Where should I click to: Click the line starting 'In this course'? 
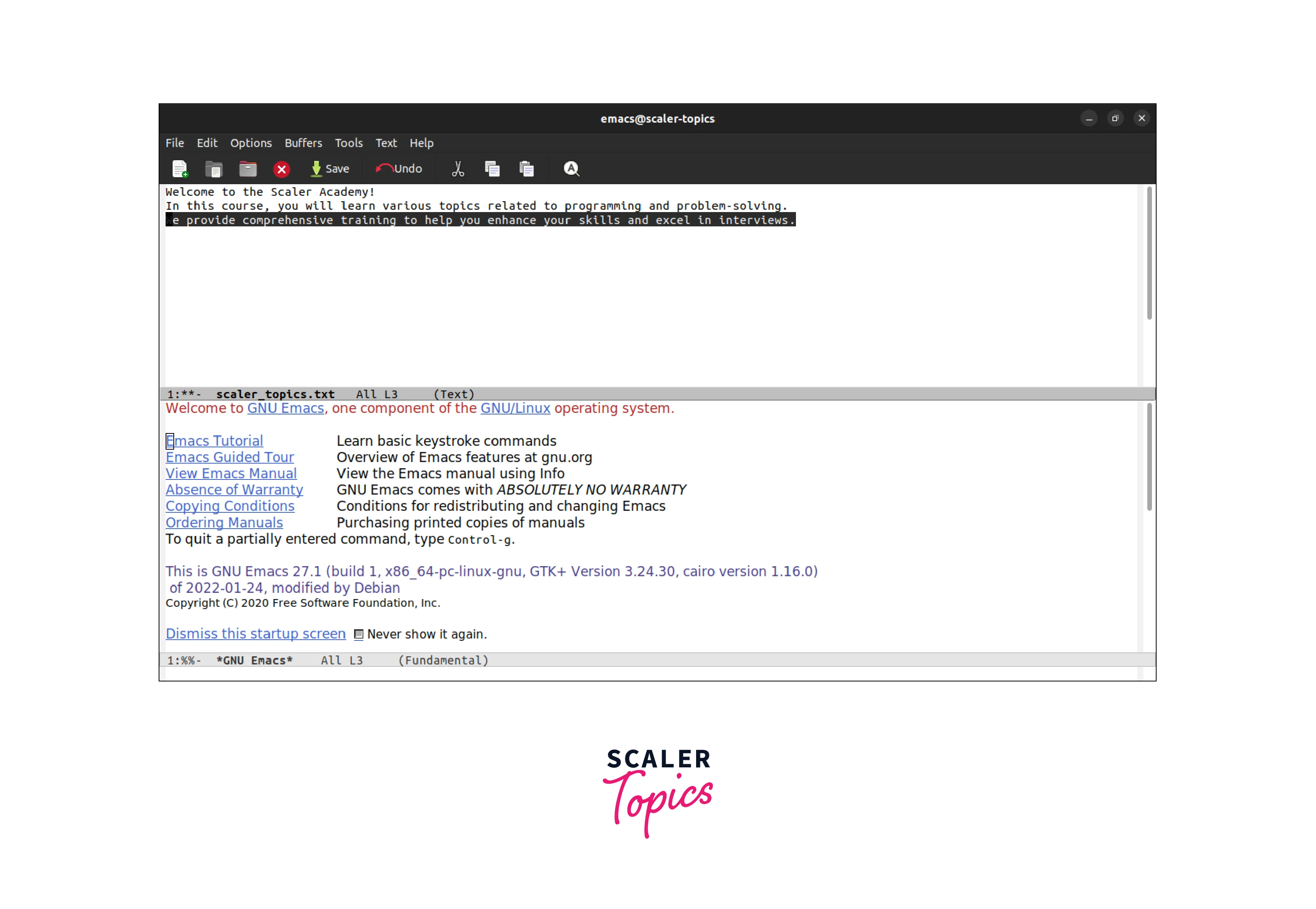point(477,205)
